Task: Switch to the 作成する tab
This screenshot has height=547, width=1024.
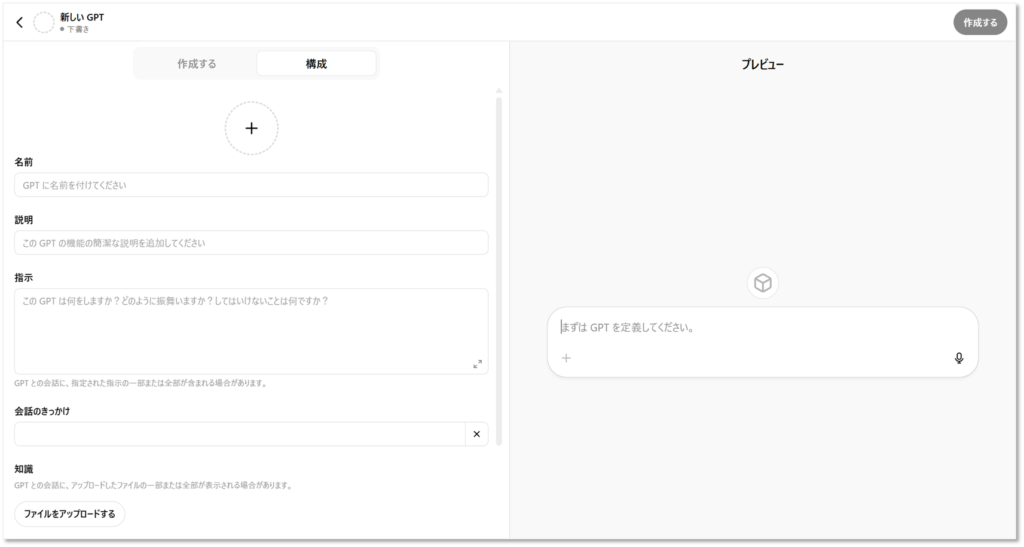Action: click(x=197, y=64)
